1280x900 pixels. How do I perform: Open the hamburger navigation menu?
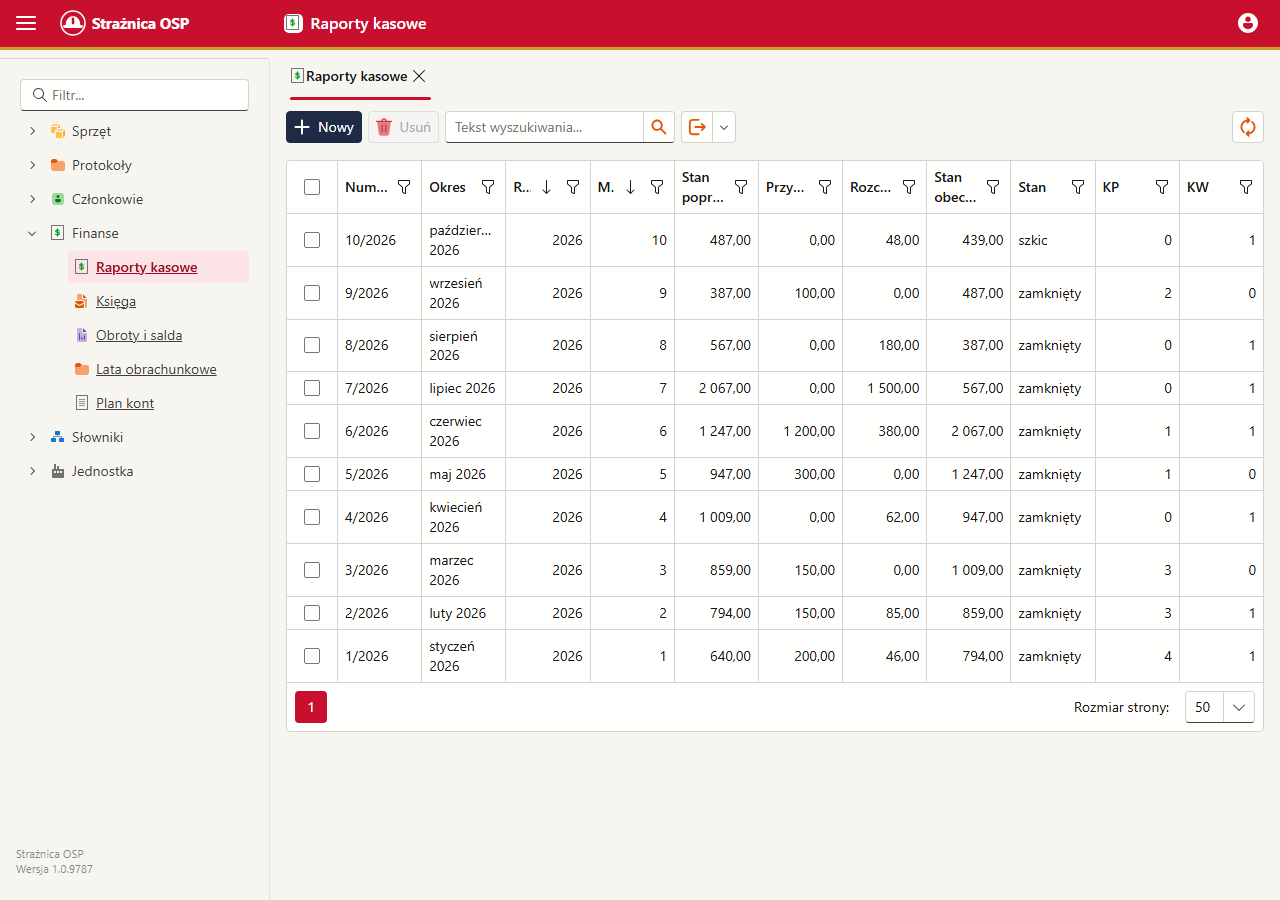[26, 23]
